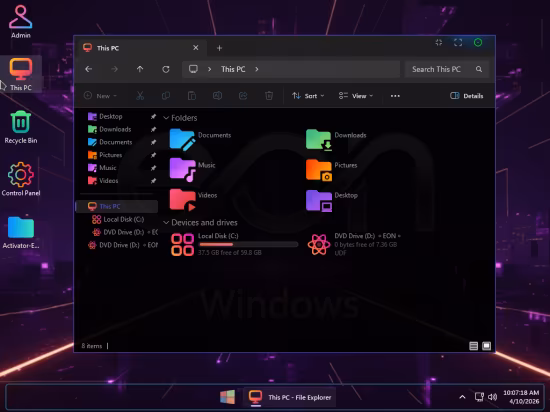Click the pin icon next to Downloads

153,129
